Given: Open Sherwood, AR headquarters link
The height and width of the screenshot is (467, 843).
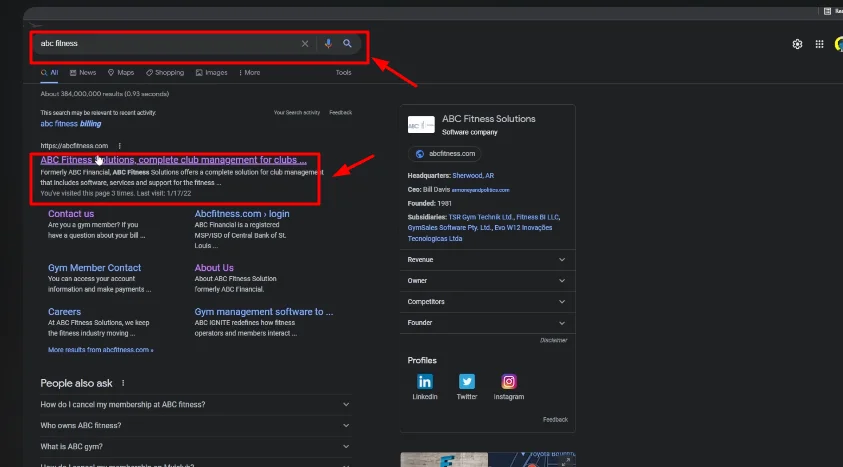Looking at the screenshot, I should point(473,176).
